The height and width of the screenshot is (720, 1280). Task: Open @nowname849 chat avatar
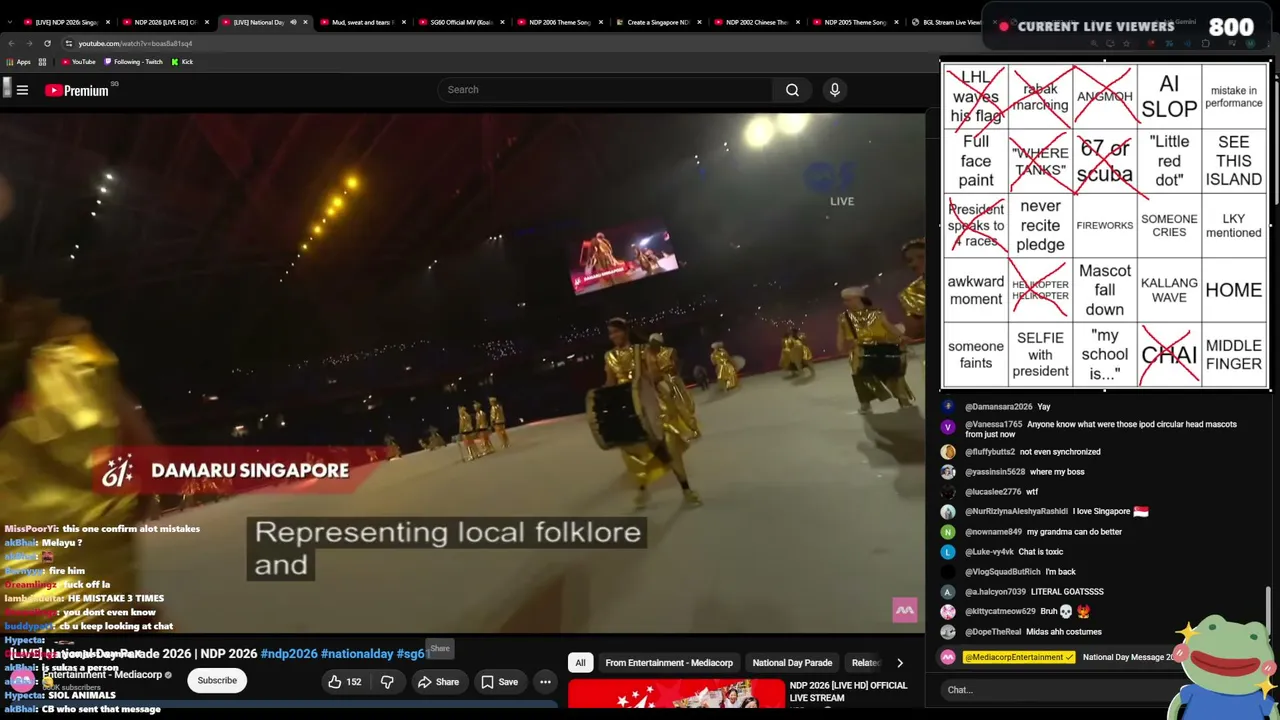(x=948, y=532)
